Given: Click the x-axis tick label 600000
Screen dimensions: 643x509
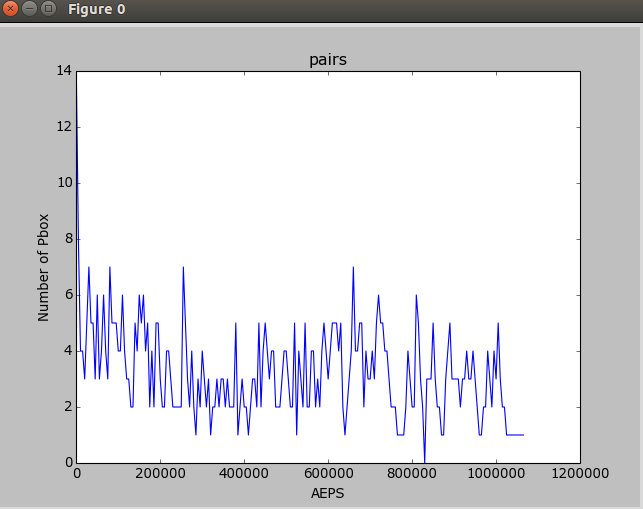Looking at the screenshot, I should click(328, 474).
